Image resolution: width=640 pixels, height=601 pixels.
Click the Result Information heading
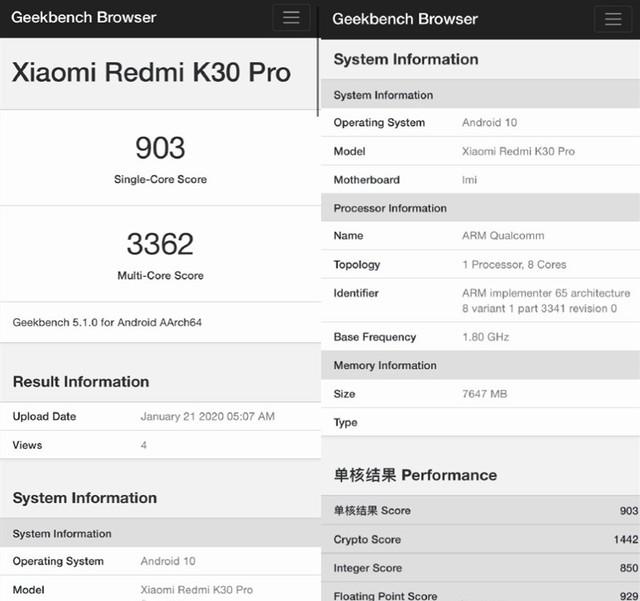pyautogui.click(x=81, y=382)
